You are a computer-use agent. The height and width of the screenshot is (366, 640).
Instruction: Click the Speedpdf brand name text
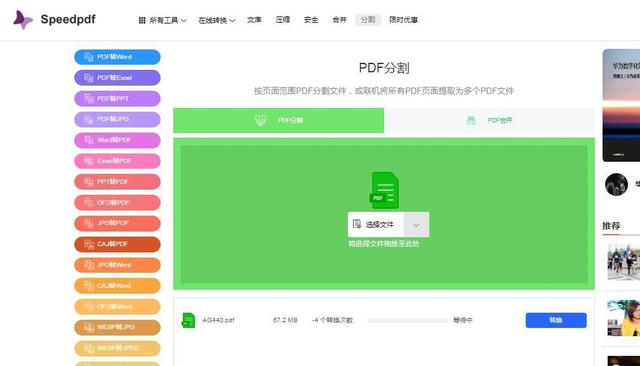point(68,20)
